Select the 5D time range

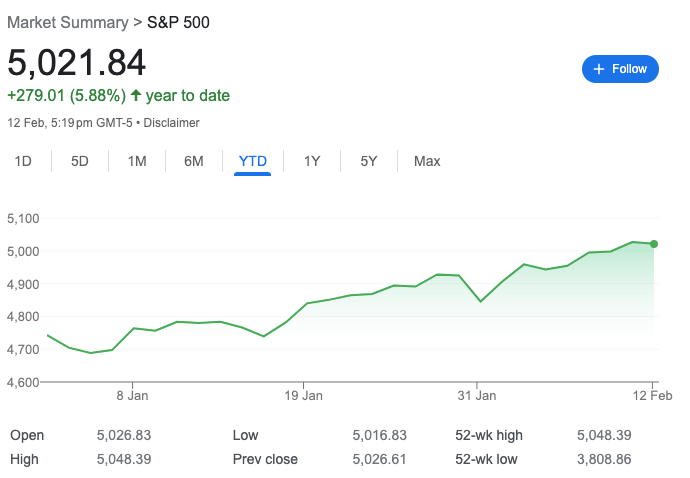[80, 161]
